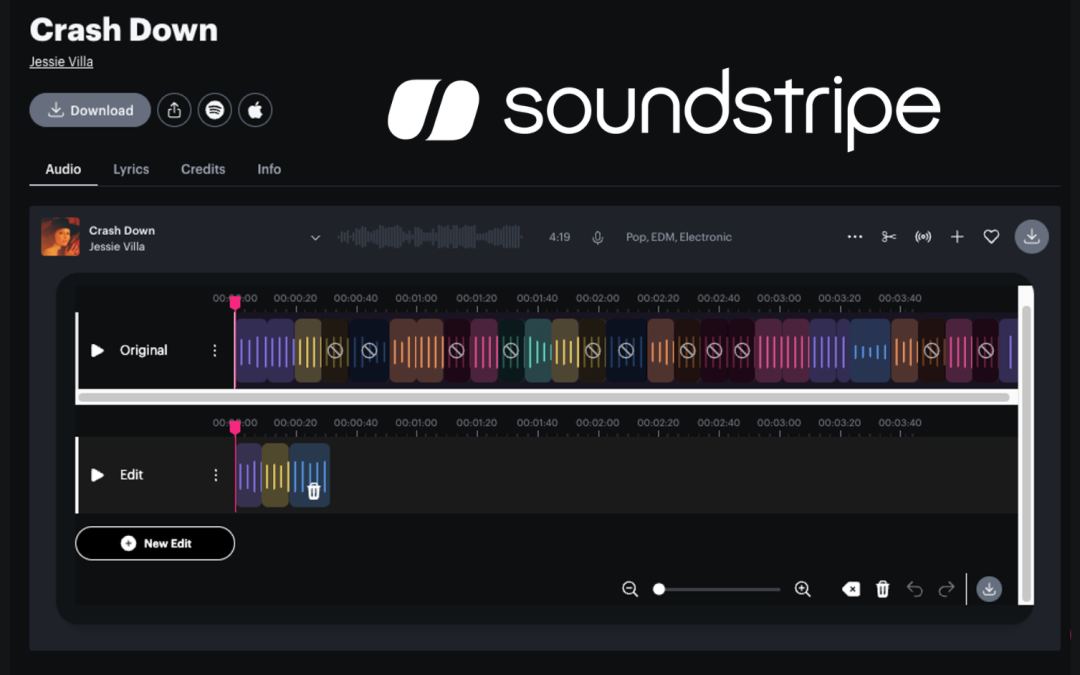
Task: Click the share icon next to Download
Action: tap(174, 110)
